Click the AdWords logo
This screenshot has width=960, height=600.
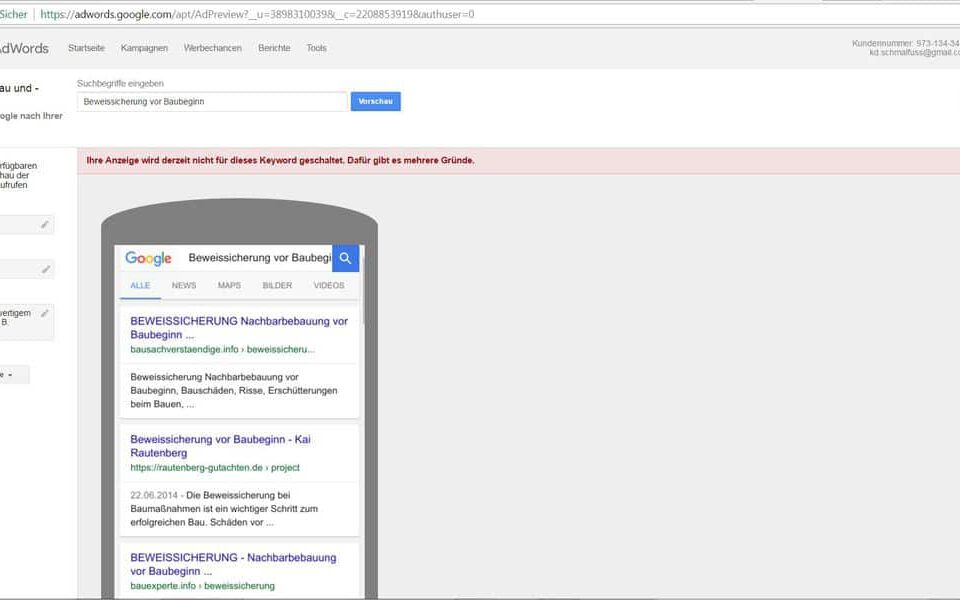[x=24, y=48]
